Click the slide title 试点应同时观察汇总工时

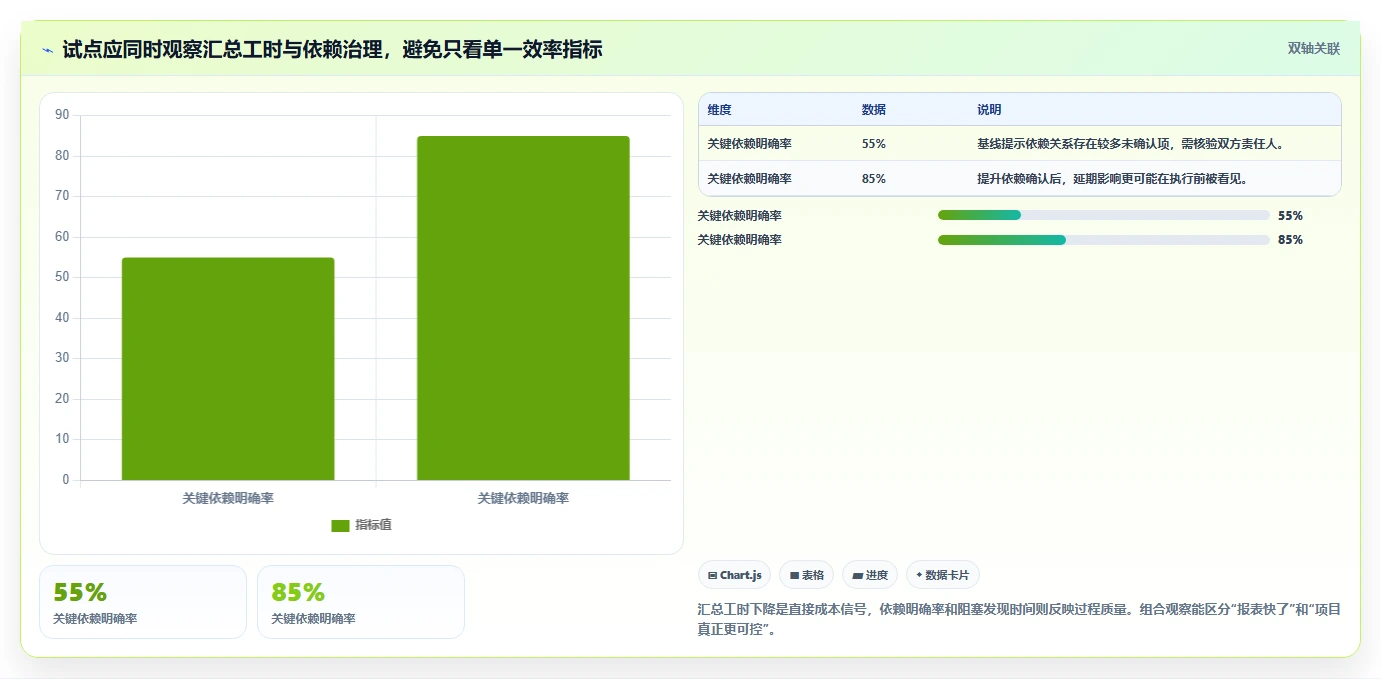pyautogui.click(x=332, y=49)
